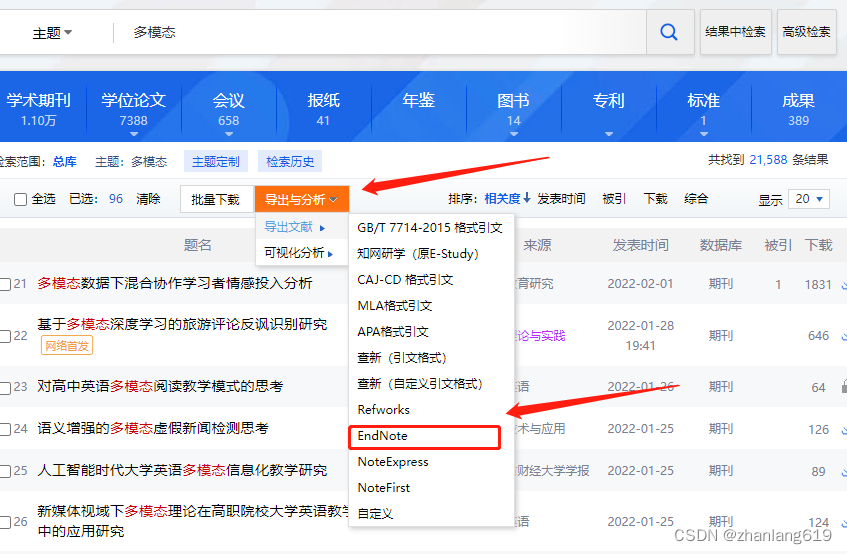Image resolution: width=847 pixels, height=554 pixels.
Task: Select 查新 (引文格式) option
Action: pos(402,357)
